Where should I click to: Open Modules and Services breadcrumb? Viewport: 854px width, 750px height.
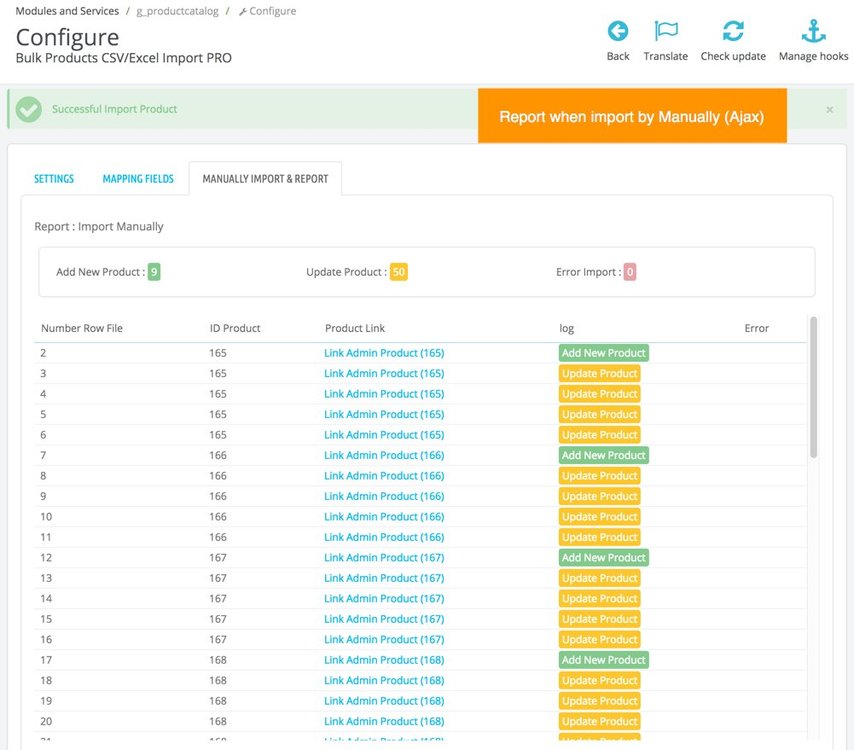[67, 11]
